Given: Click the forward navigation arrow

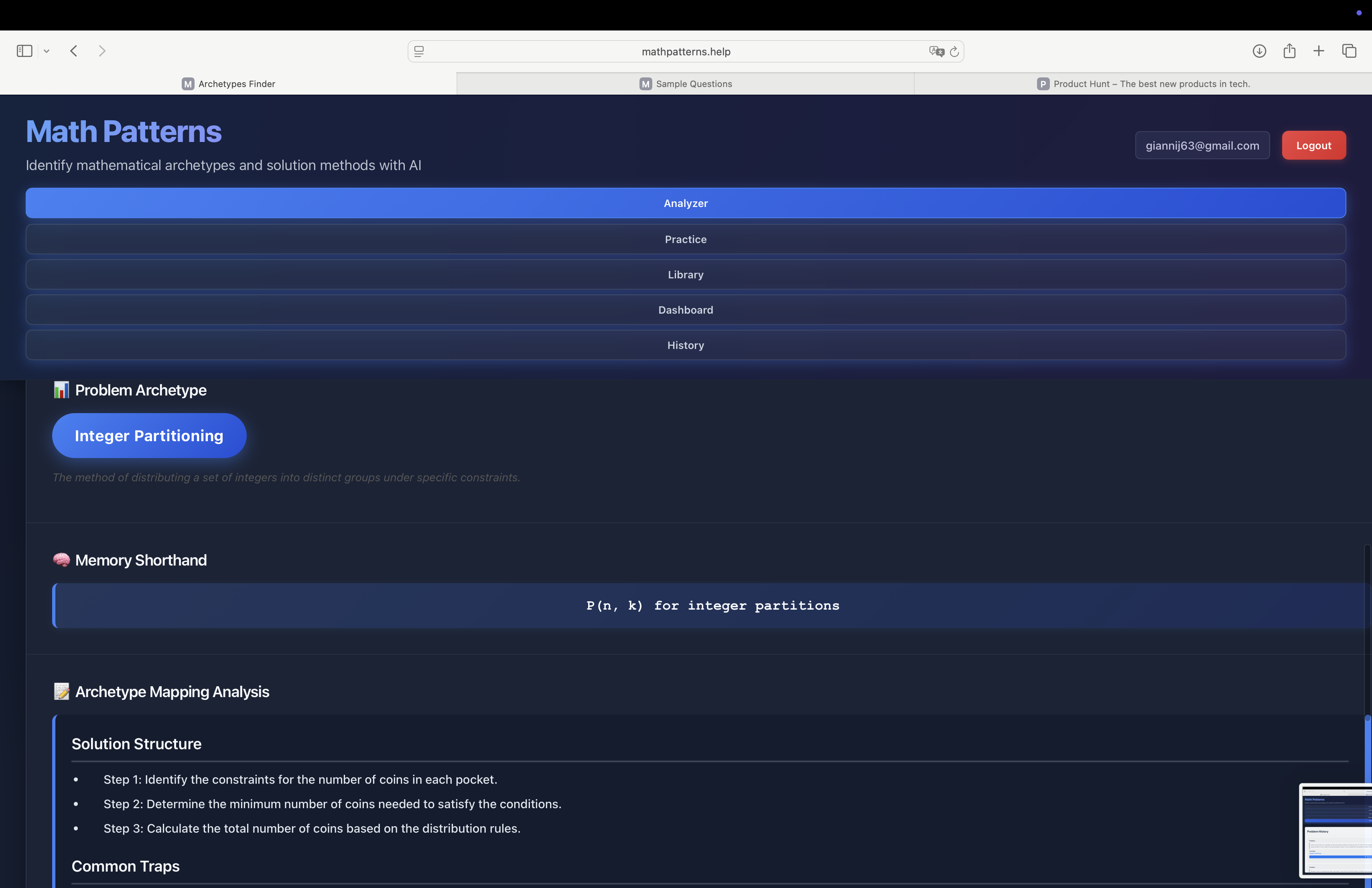Looking at the screenshot, I should pyautogui.click(x=102, y=51).
